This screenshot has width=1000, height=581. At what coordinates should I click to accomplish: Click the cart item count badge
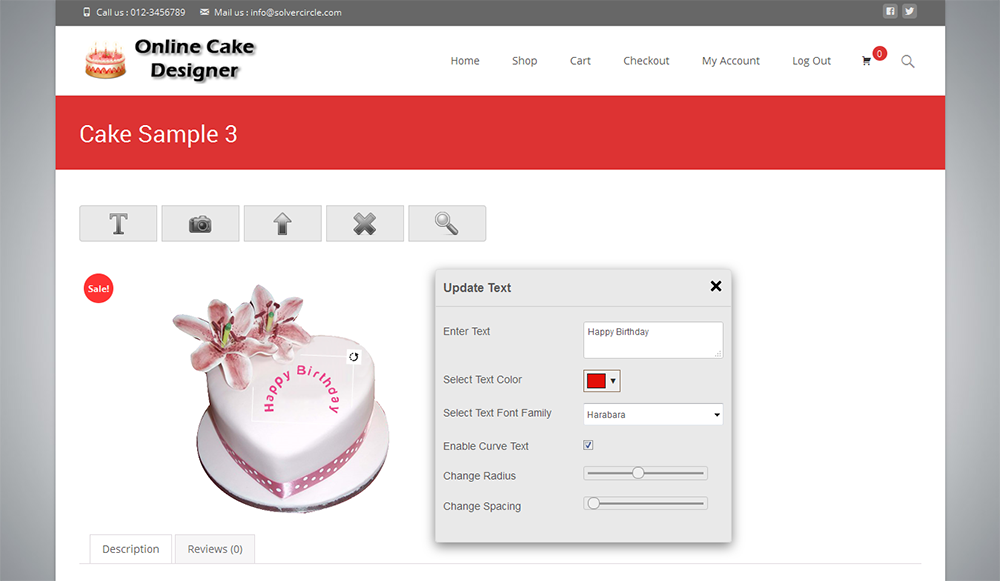tap(879, 54)
